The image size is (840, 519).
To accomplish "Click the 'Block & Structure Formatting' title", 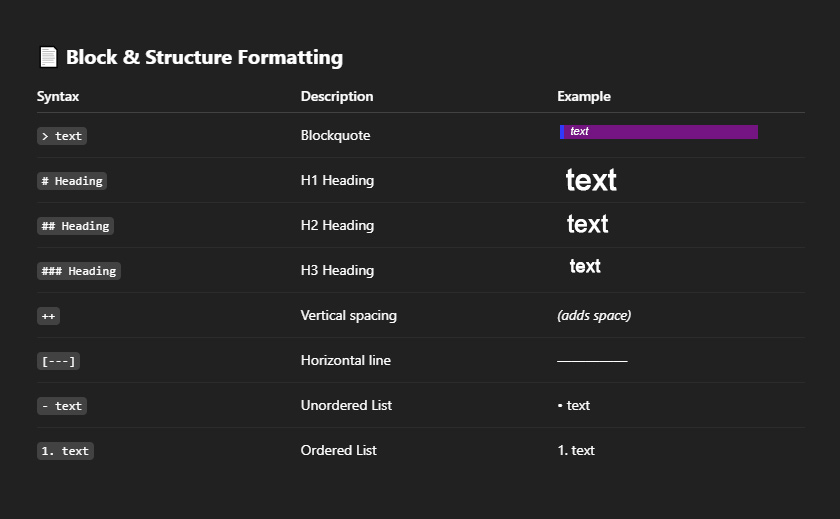I will pyautogui.click(x=204, y=57).
